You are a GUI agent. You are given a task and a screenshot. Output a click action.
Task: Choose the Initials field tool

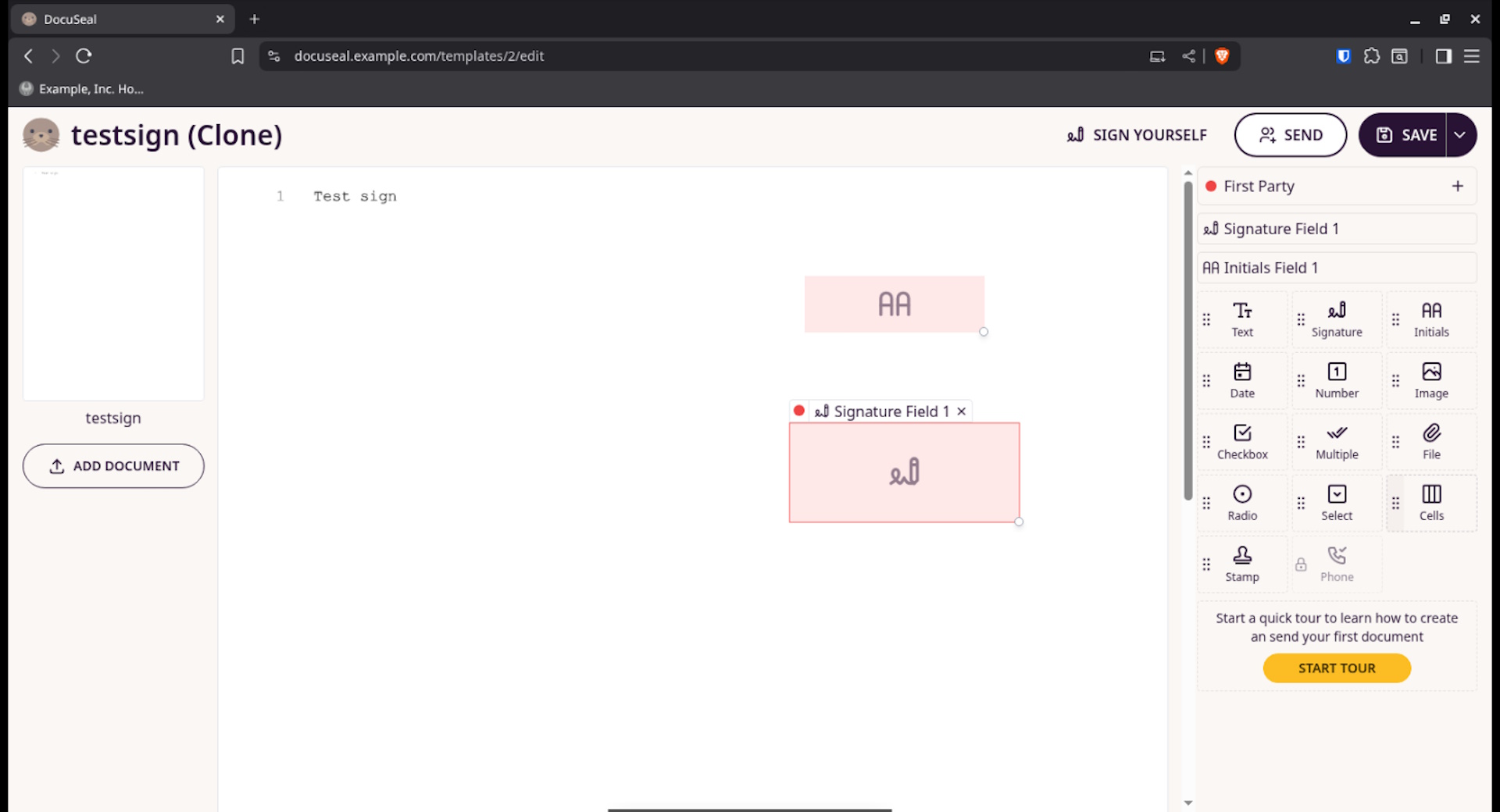click(x=1430, y=319)
